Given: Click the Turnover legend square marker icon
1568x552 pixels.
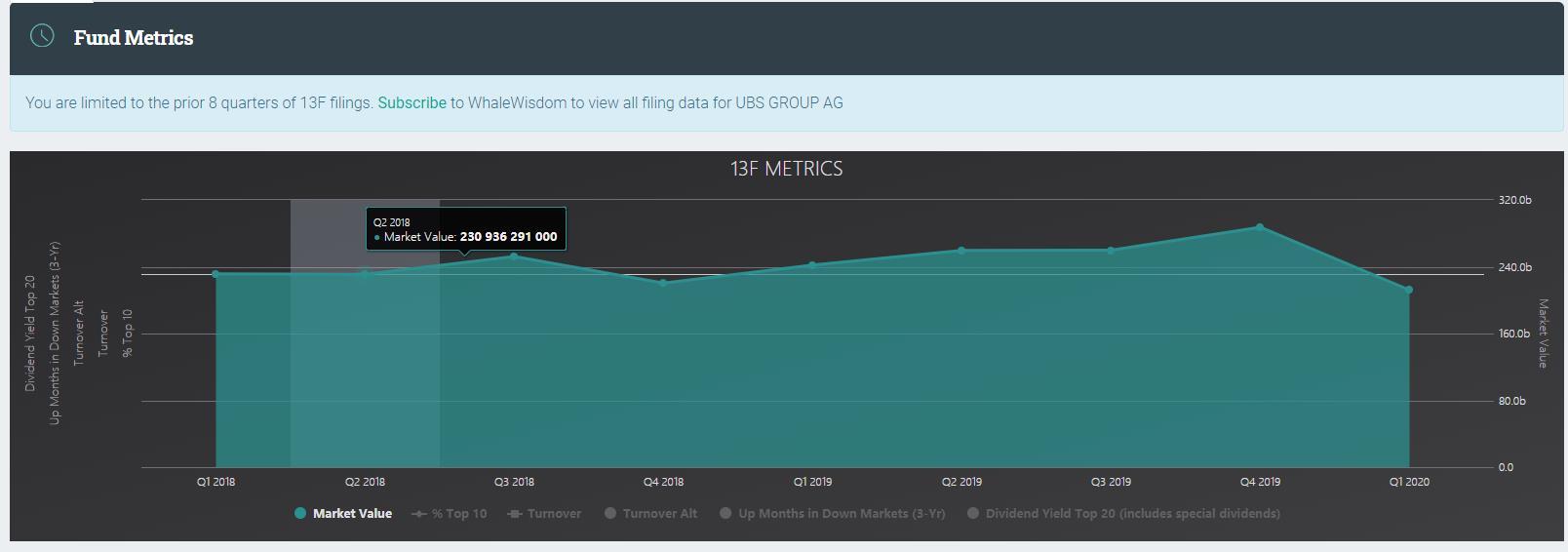Looking at the screenshot, I should pos(515,514).
